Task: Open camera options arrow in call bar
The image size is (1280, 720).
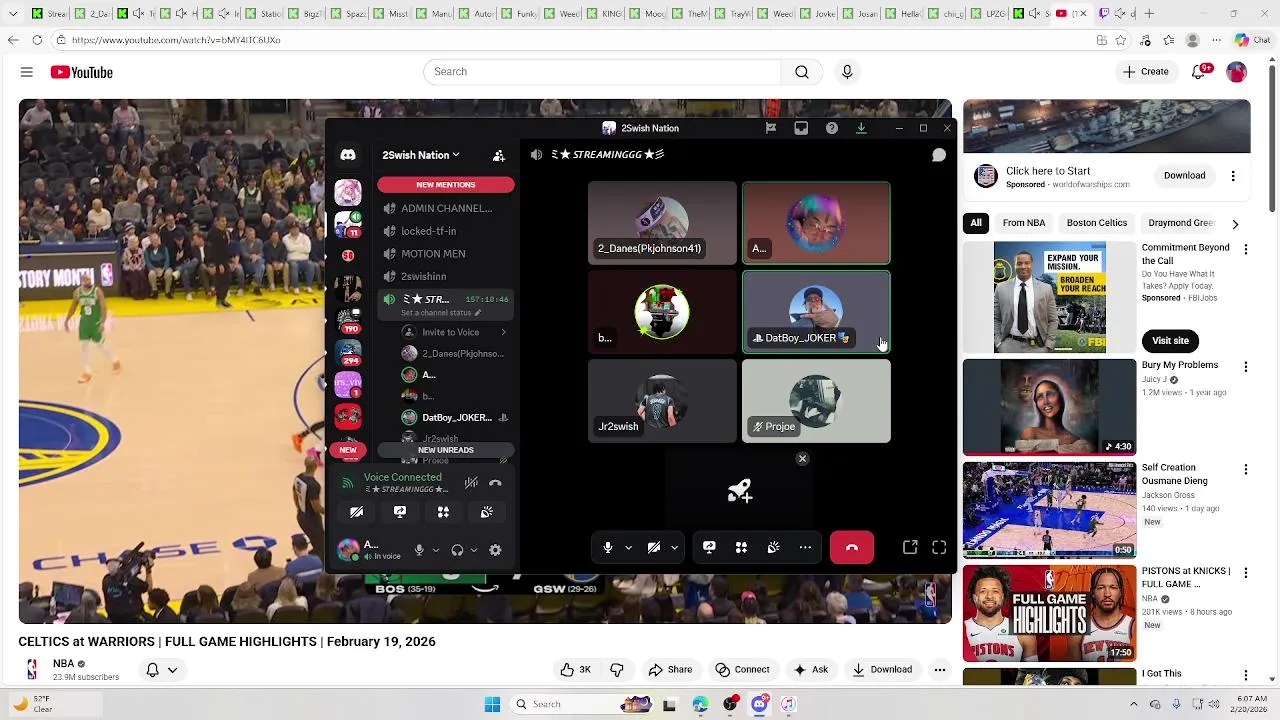Action: pos(674,547)
